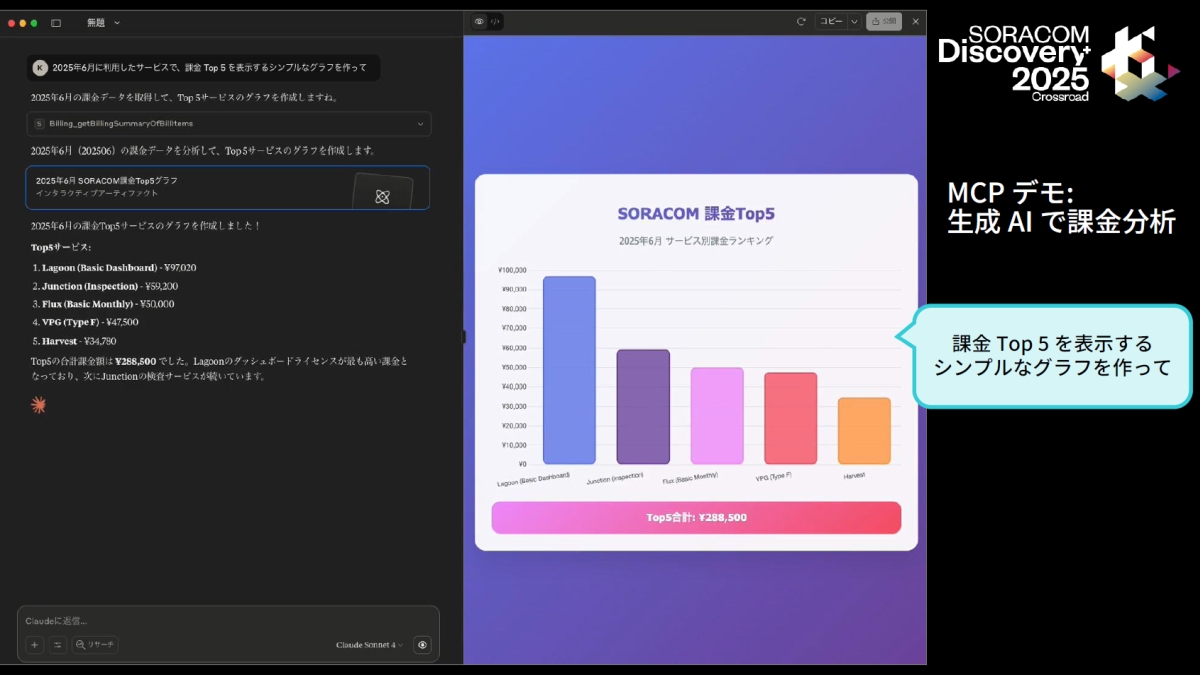Screen dimensions: 1200x675
Task: Open the tools filter icon beside the plus button
Action: [x=57, y=645]
